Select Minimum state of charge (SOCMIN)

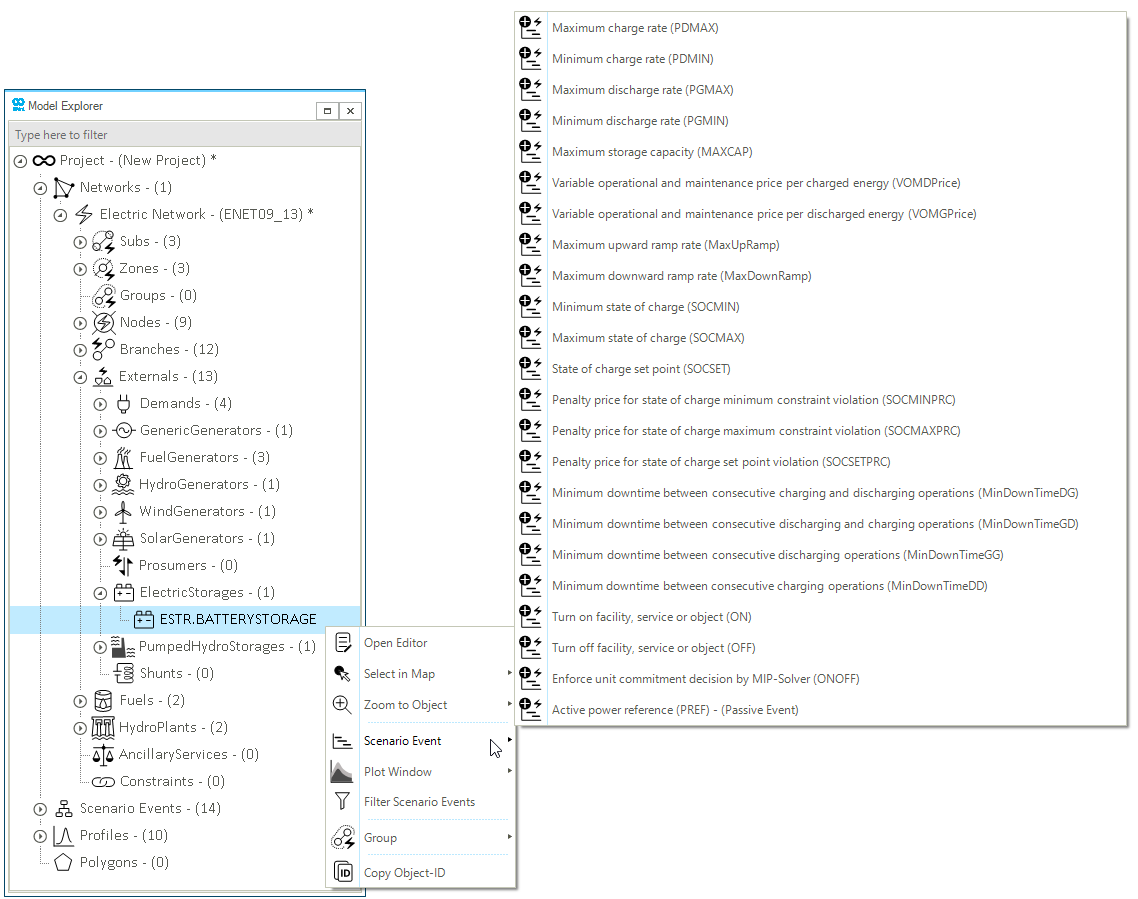point(645,307)
